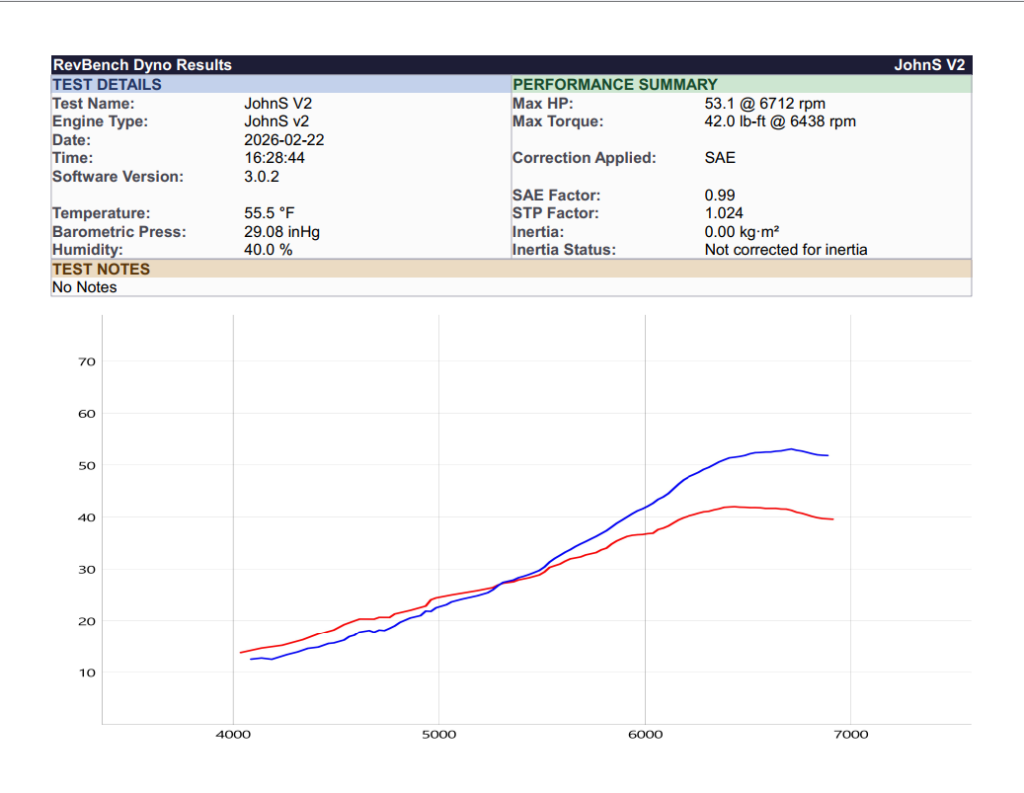The width and height of the screenshot is (1024, 793).
Task: Click the No Notes text field
Action: 85,287
